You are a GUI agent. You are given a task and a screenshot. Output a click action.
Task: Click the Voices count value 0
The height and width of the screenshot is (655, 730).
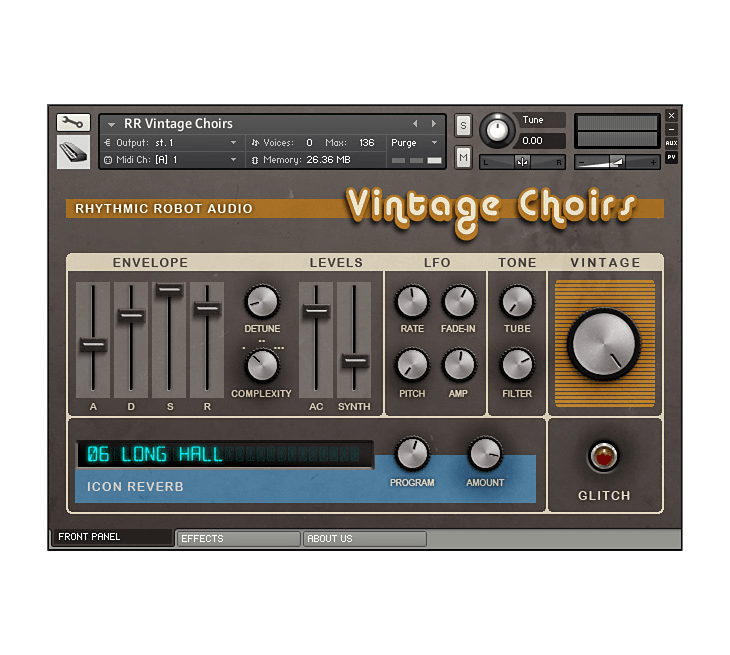[309, 142]
